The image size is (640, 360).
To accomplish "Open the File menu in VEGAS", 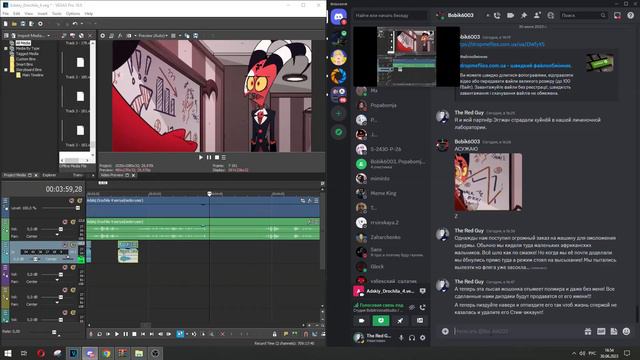I will click(6, 13).
